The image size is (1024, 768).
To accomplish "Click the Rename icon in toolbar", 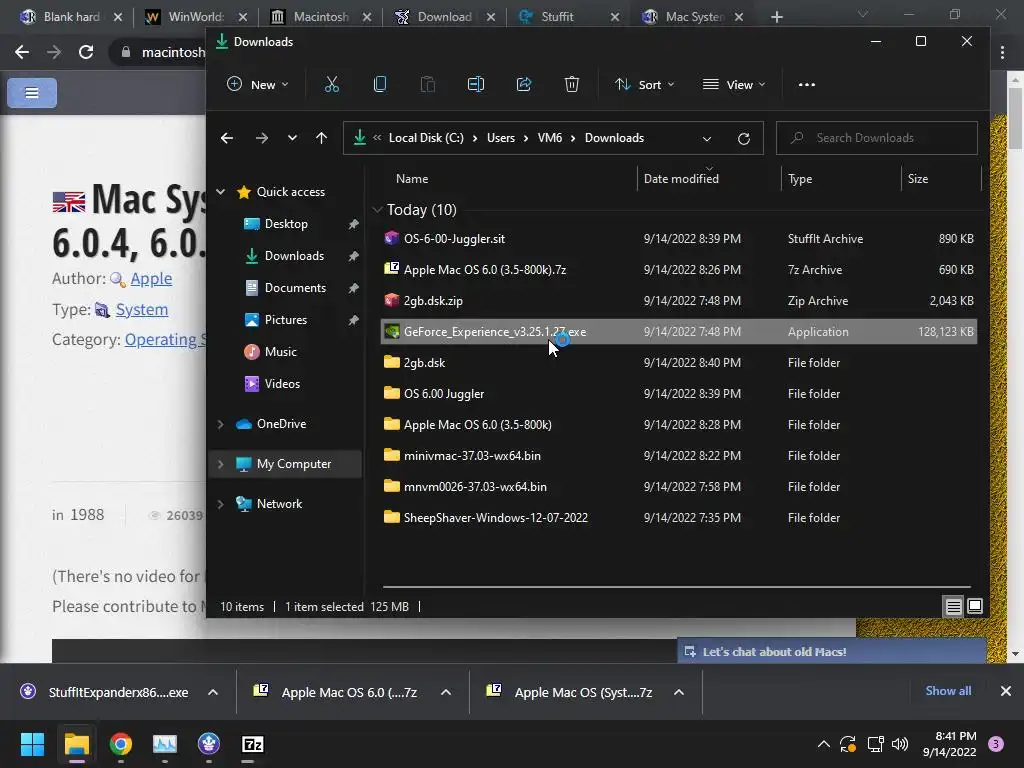I will click(x=476, y=84).
